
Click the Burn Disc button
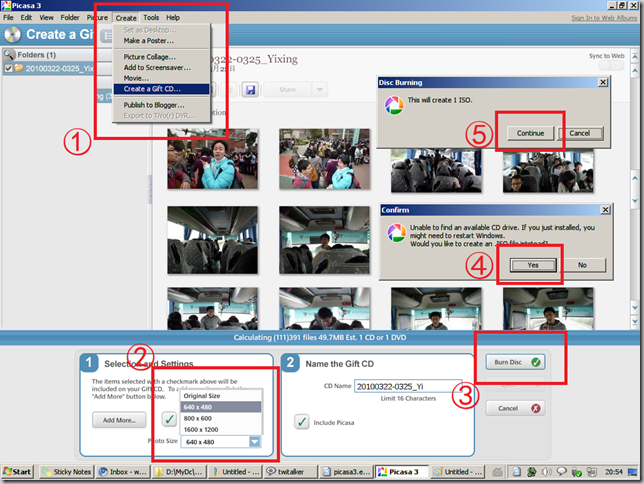[x=515, y=362]
